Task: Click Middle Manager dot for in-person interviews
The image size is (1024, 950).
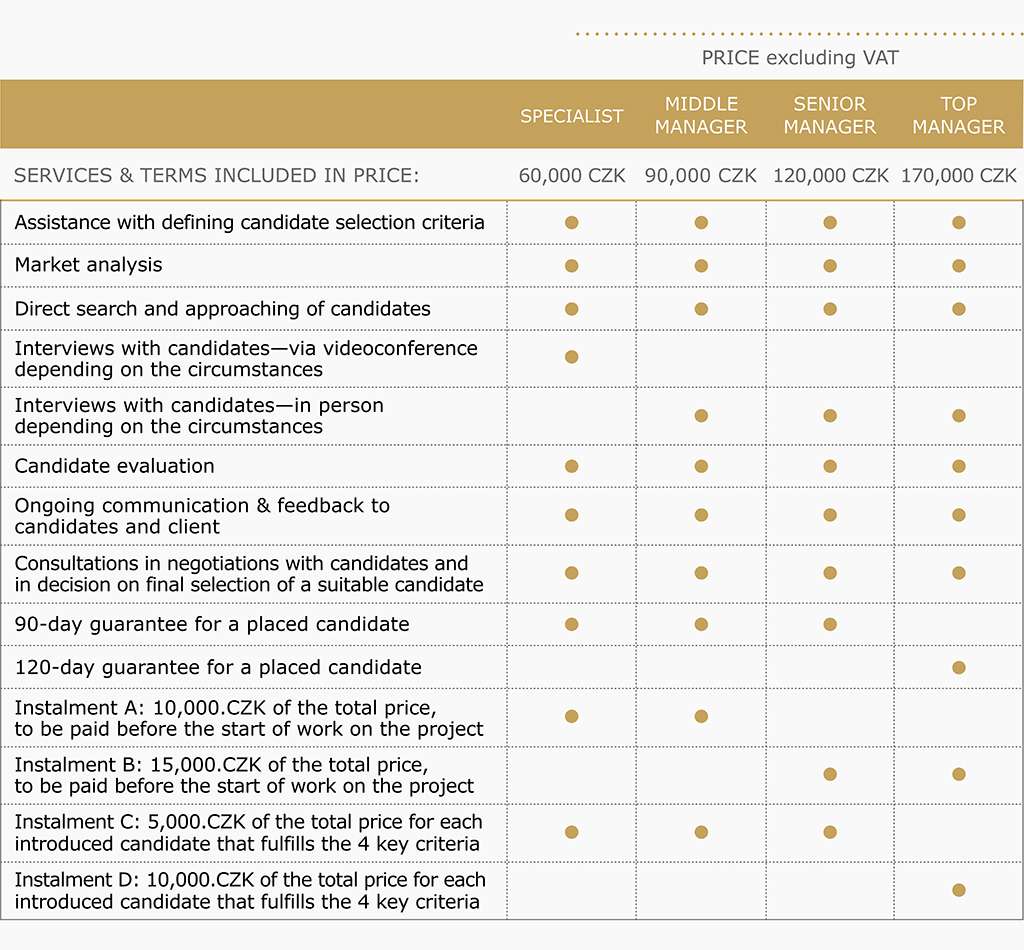Action: pos(701,415)
